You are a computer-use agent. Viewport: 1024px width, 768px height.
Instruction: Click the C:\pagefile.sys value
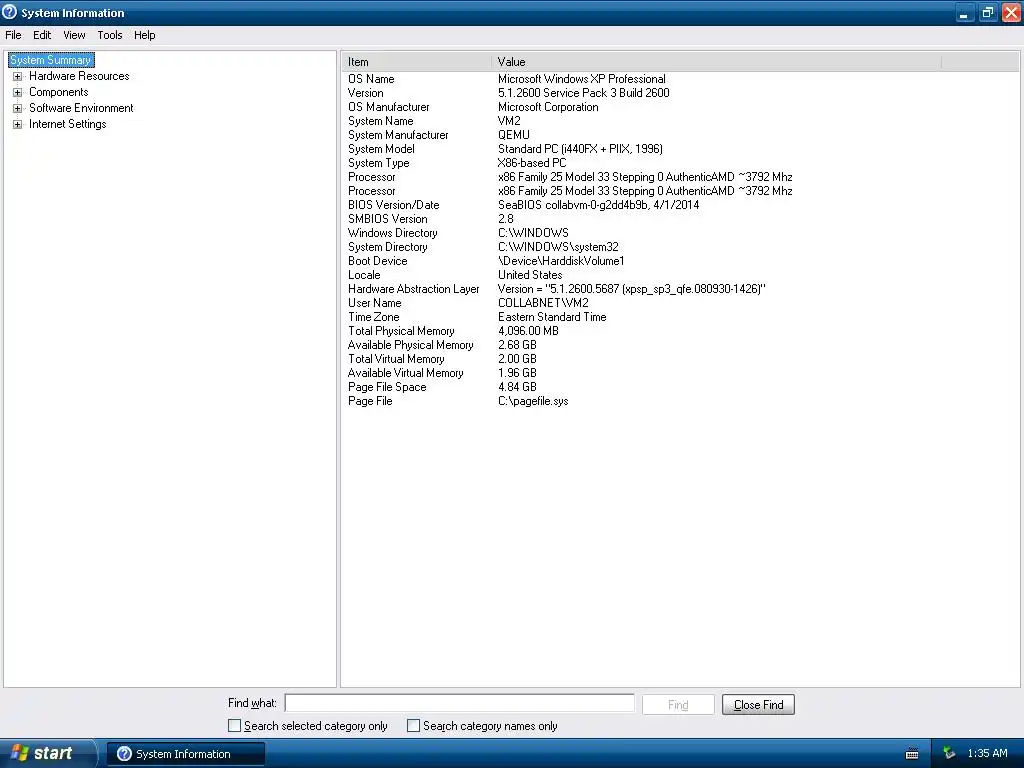(x=533, y=401)
